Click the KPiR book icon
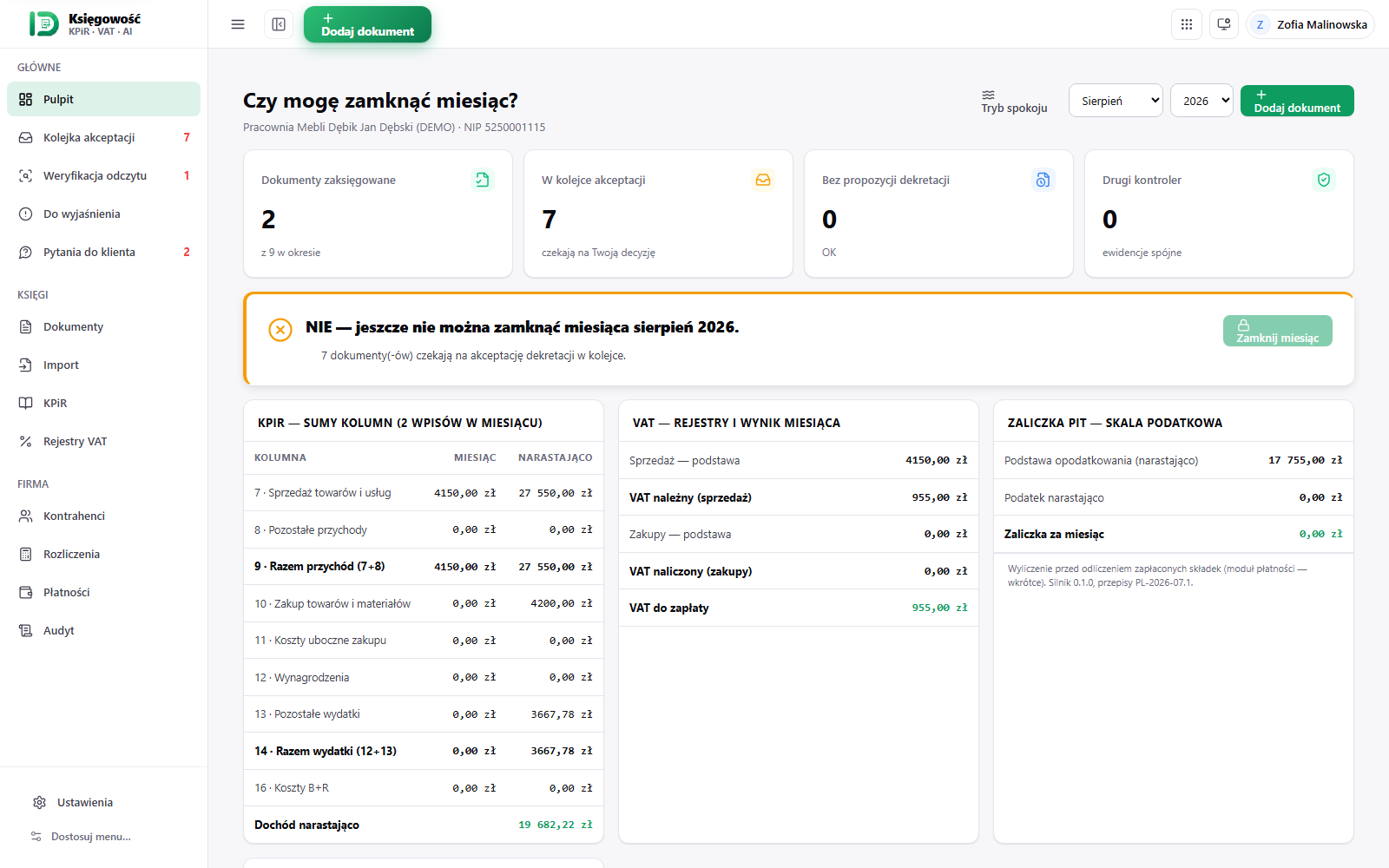The height and width of the screenshot is (868, 1389). click(26, 403)
